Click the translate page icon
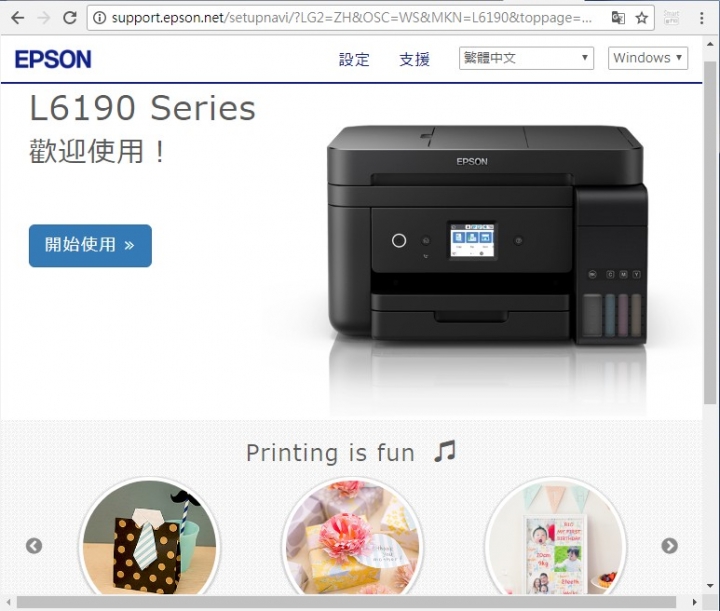The image size is (720, 611). (x=618, y=18)
